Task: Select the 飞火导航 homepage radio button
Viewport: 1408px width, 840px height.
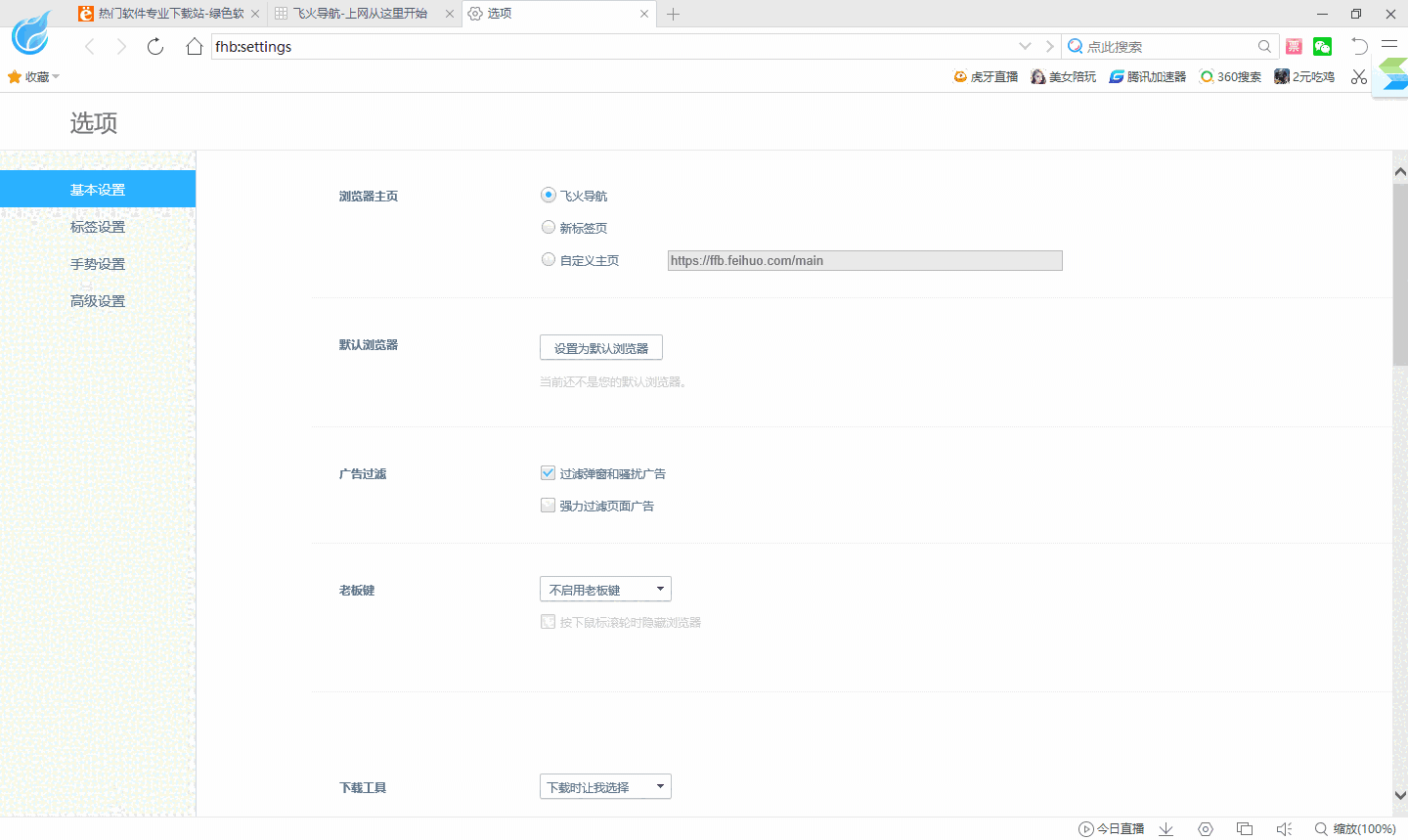Action: 549,195
